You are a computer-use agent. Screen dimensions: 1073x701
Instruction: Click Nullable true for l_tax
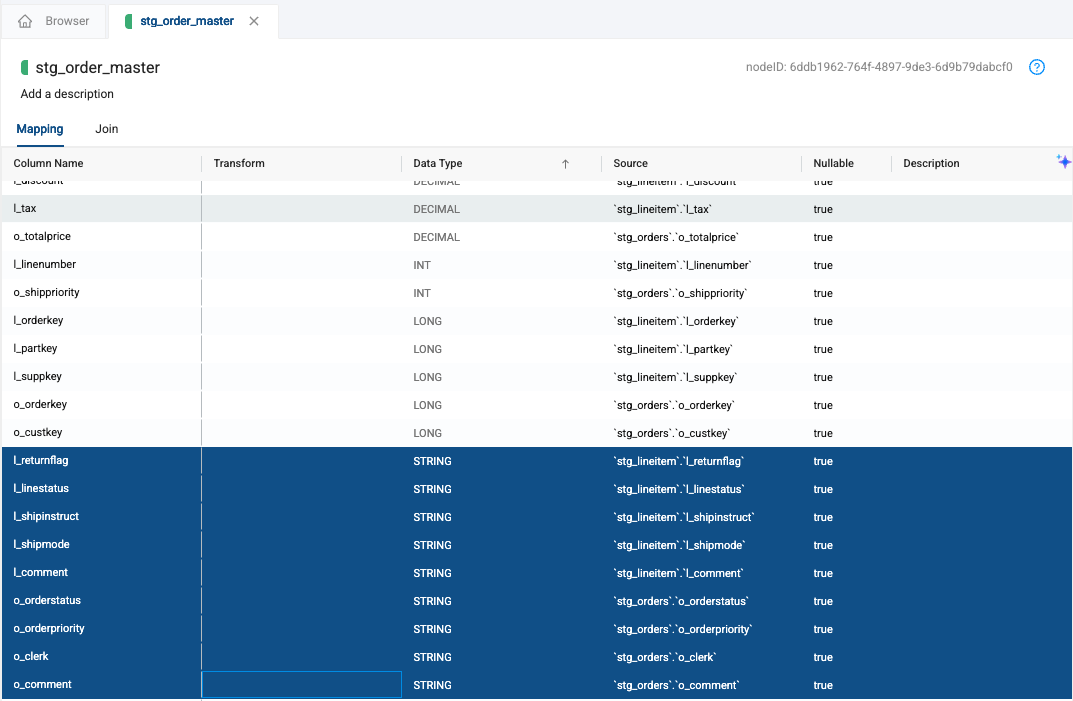click(823, 209)
